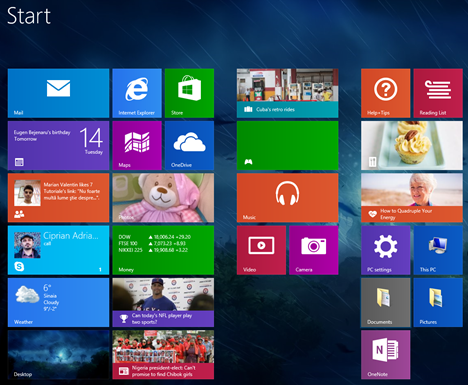Open the Store tile

[189, 93]
